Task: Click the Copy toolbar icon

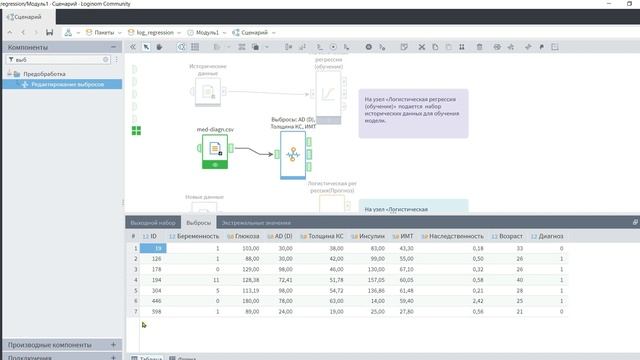Action: (435, 47)
